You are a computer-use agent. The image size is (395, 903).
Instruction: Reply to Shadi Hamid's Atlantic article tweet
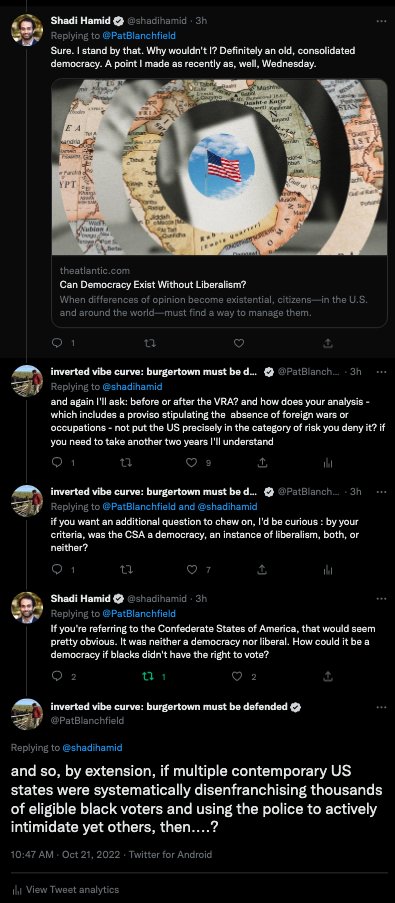tap(56, 343)
